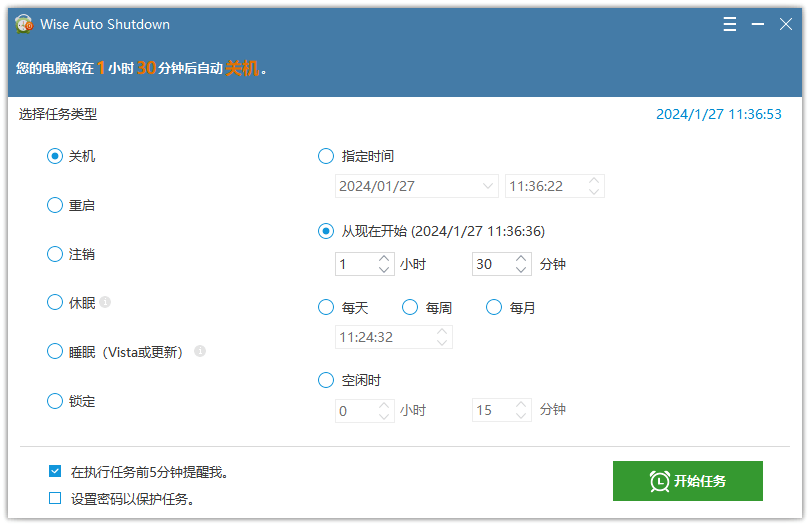Select the 睡眠 (Vista或更新) option
Screen dimensions: 810x526
coord(55,352)
